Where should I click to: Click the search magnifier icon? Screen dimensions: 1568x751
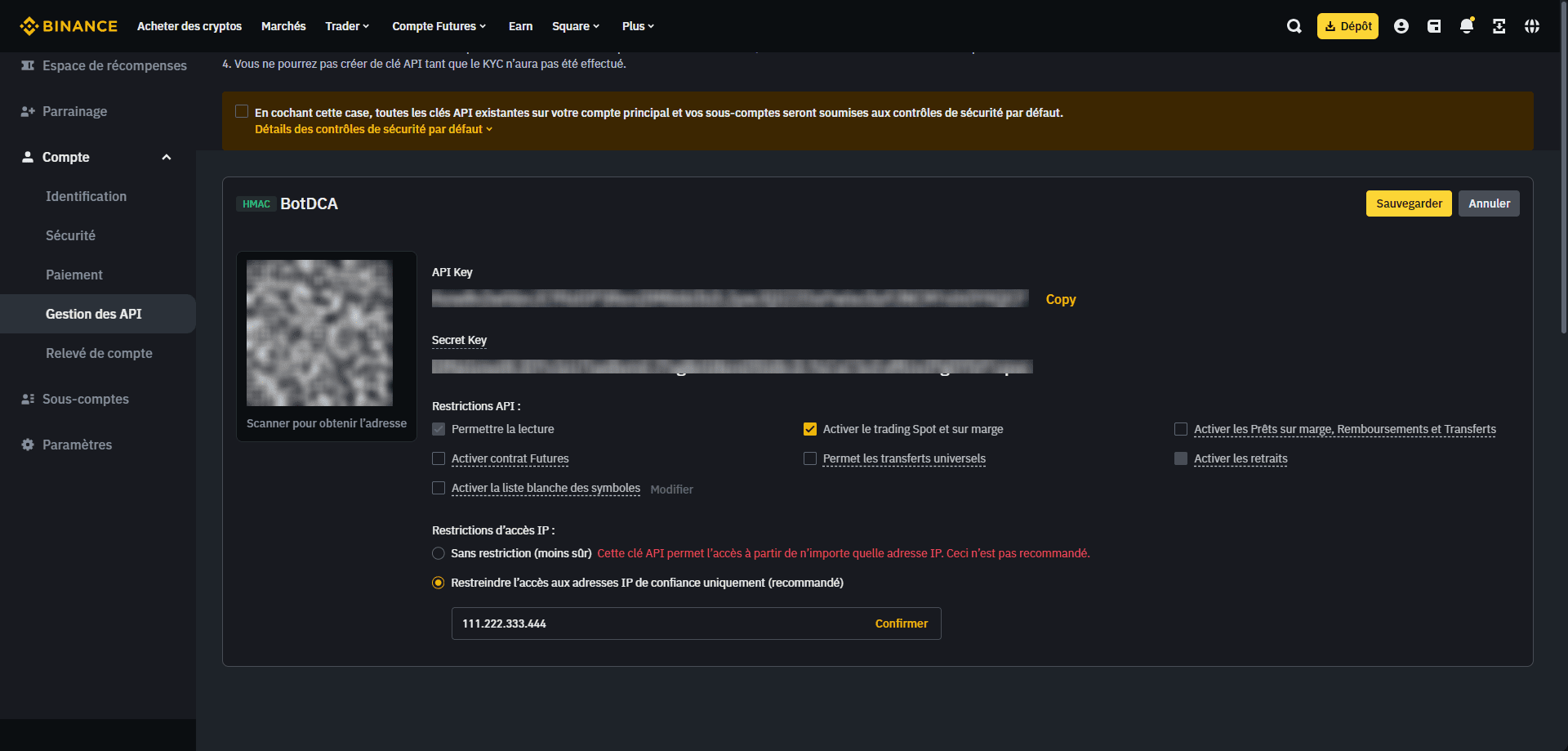tap(1294, 26)
